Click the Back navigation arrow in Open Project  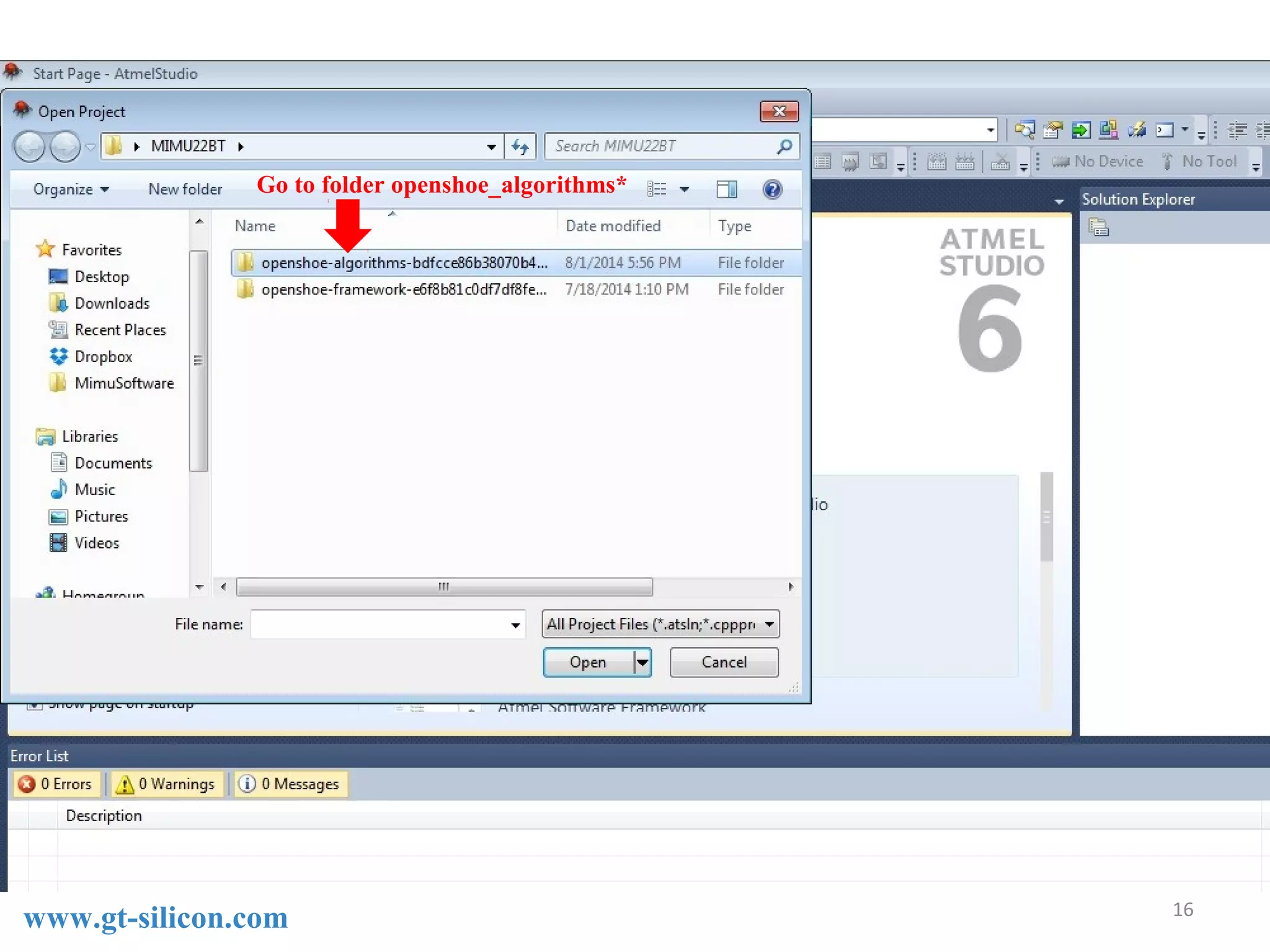point(30,147)
